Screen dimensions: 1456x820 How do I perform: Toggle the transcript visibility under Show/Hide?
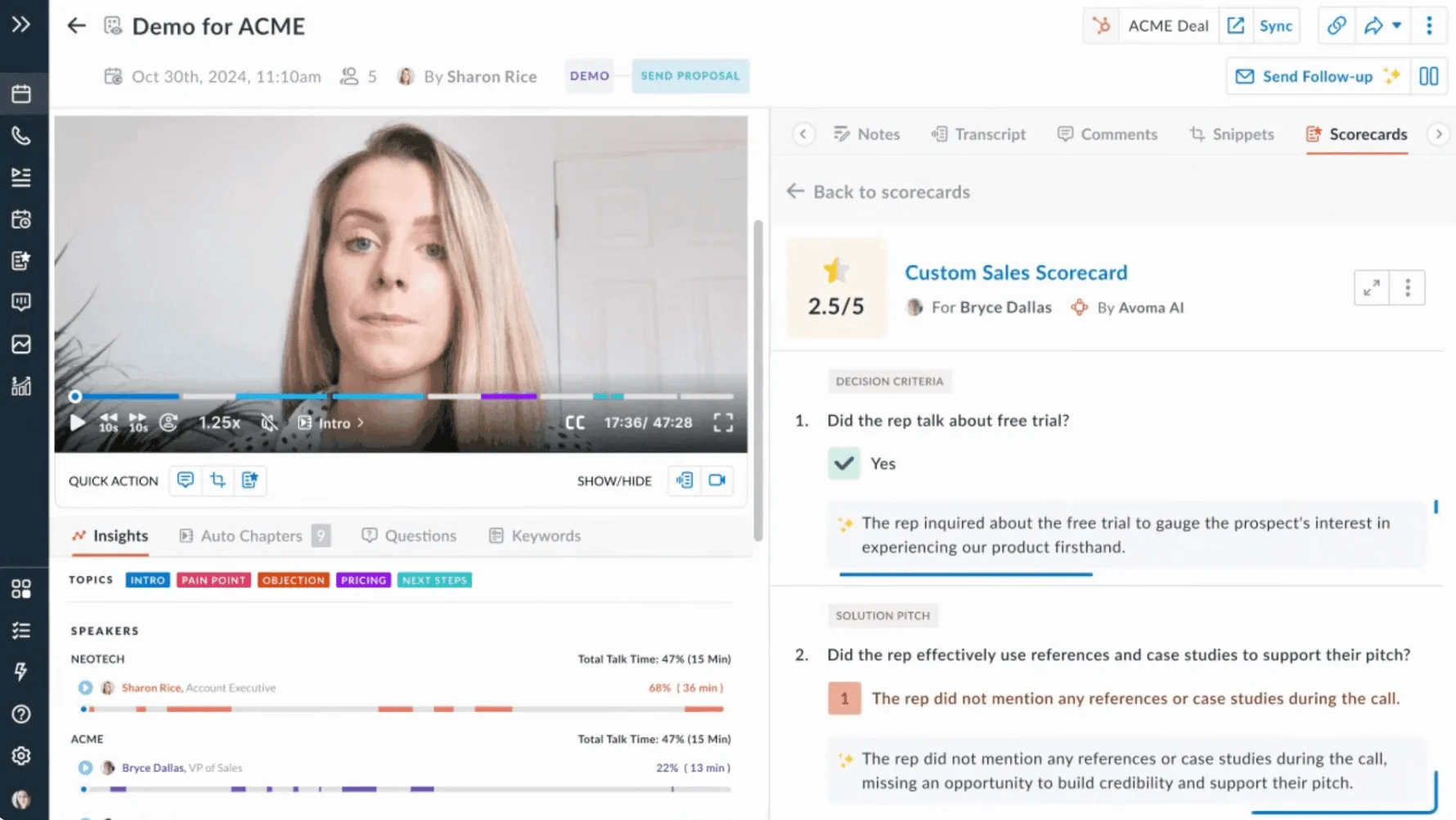[x=684, y=480]
